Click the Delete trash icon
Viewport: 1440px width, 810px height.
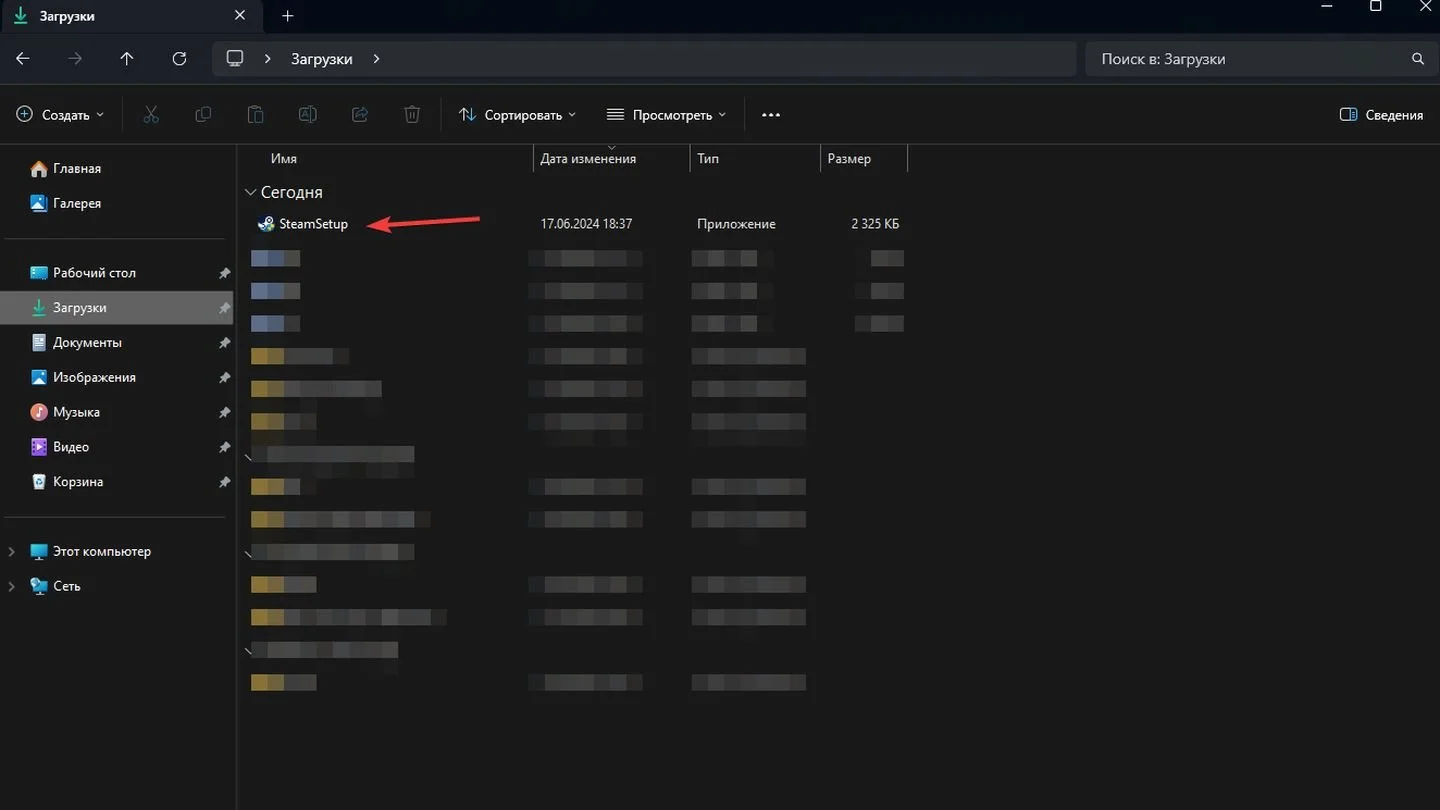(x=412, y=115)
